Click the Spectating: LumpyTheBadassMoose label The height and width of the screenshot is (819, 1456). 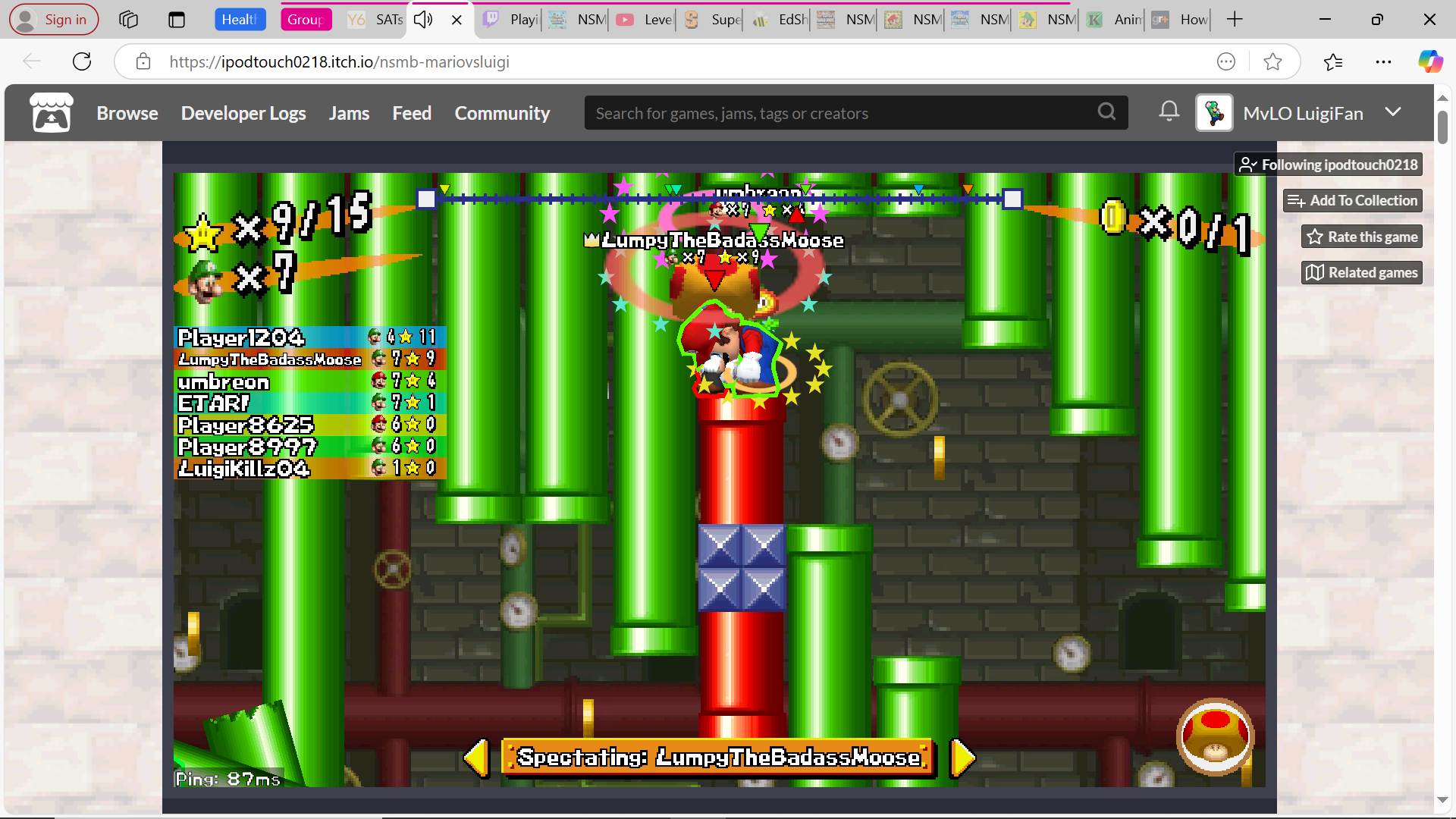pos(718,757)
